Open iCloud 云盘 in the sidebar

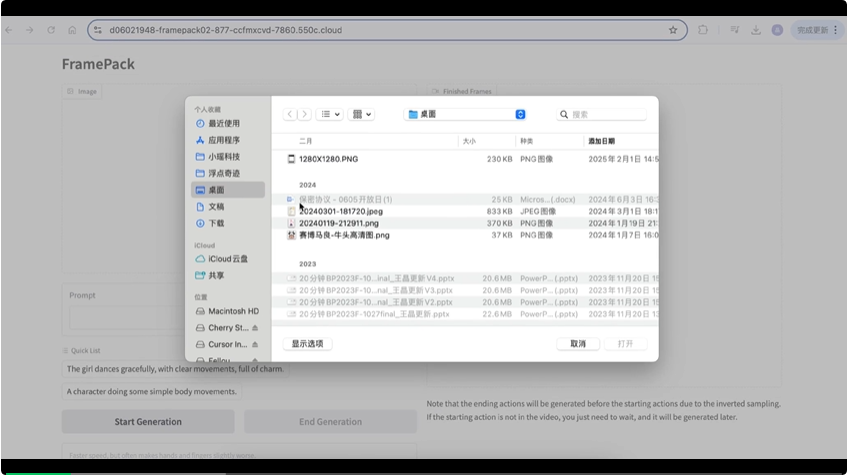[227, 259]
